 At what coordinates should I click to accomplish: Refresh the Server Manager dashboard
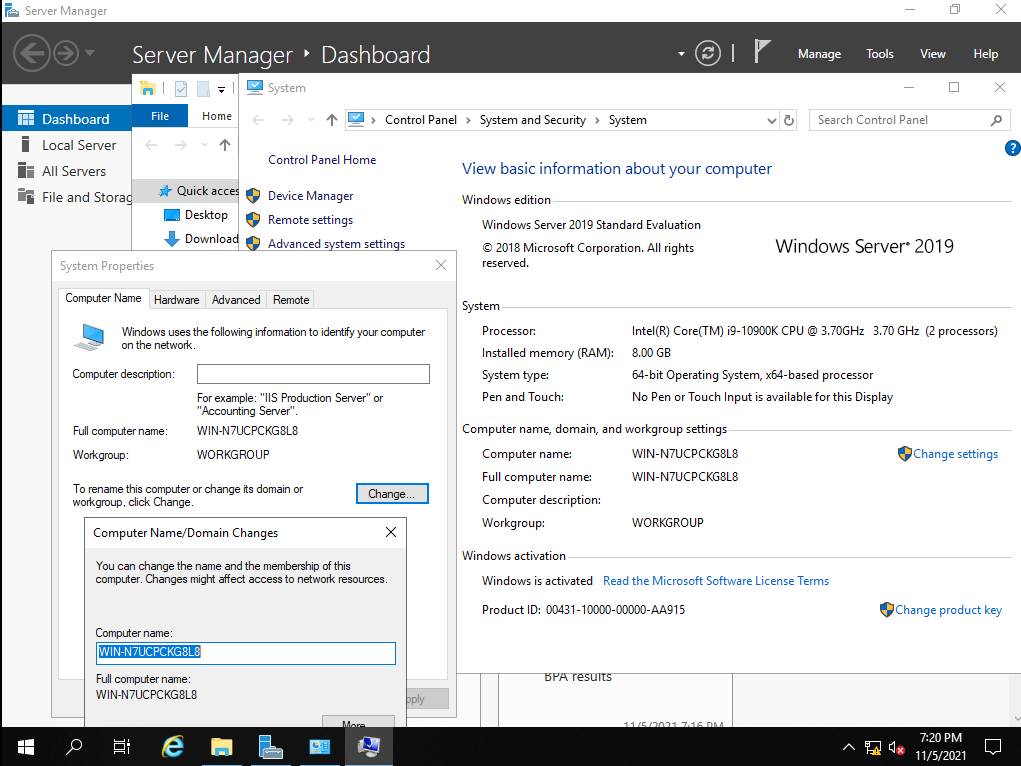tap(708, 53)
